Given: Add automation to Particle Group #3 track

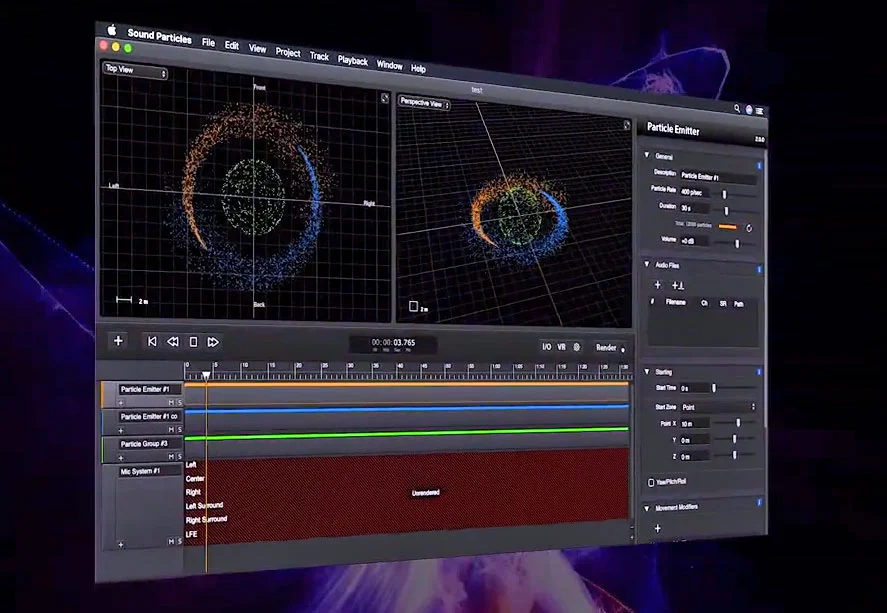Looking at the screenshot, I should 121,457.
